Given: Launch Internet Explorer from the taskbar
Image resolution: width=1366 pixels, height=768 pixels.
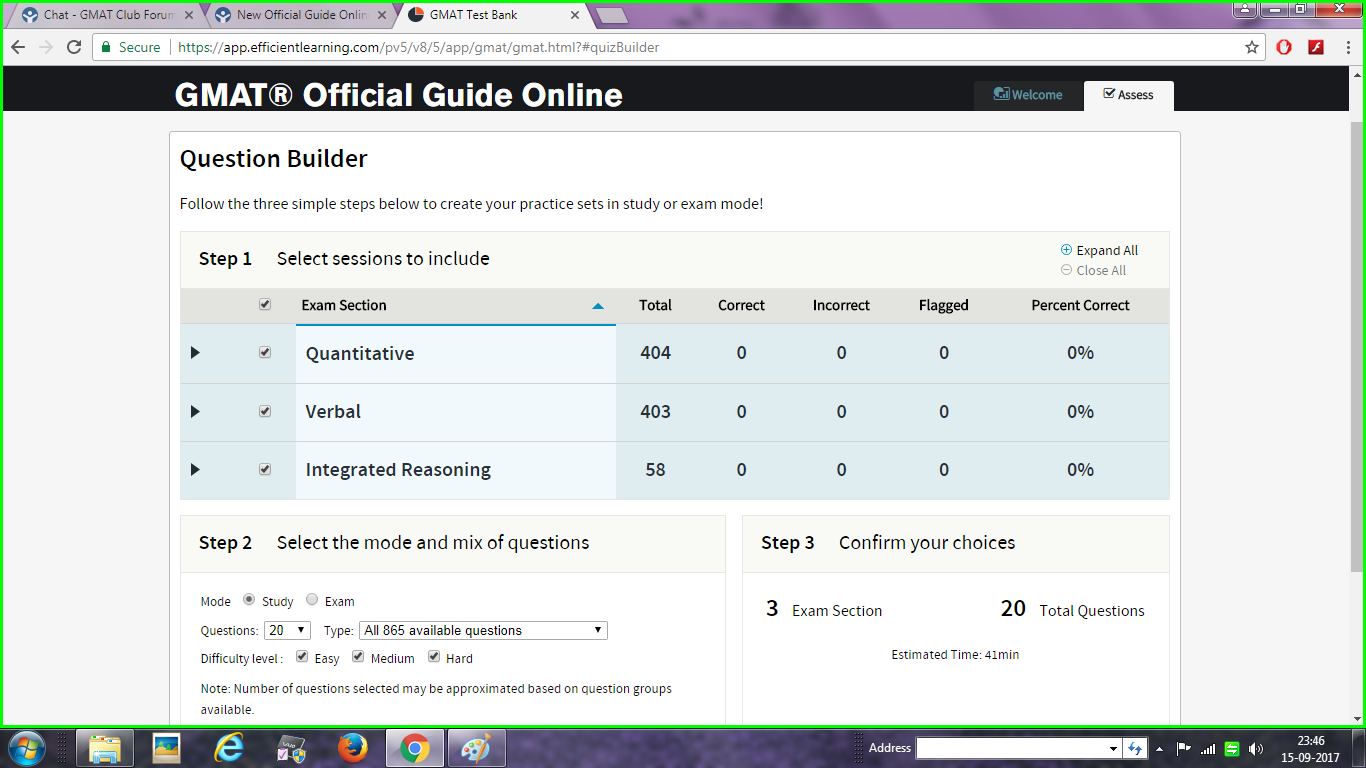Looking at the screenshot, I should pyautogui.click(x=229, y=748).
